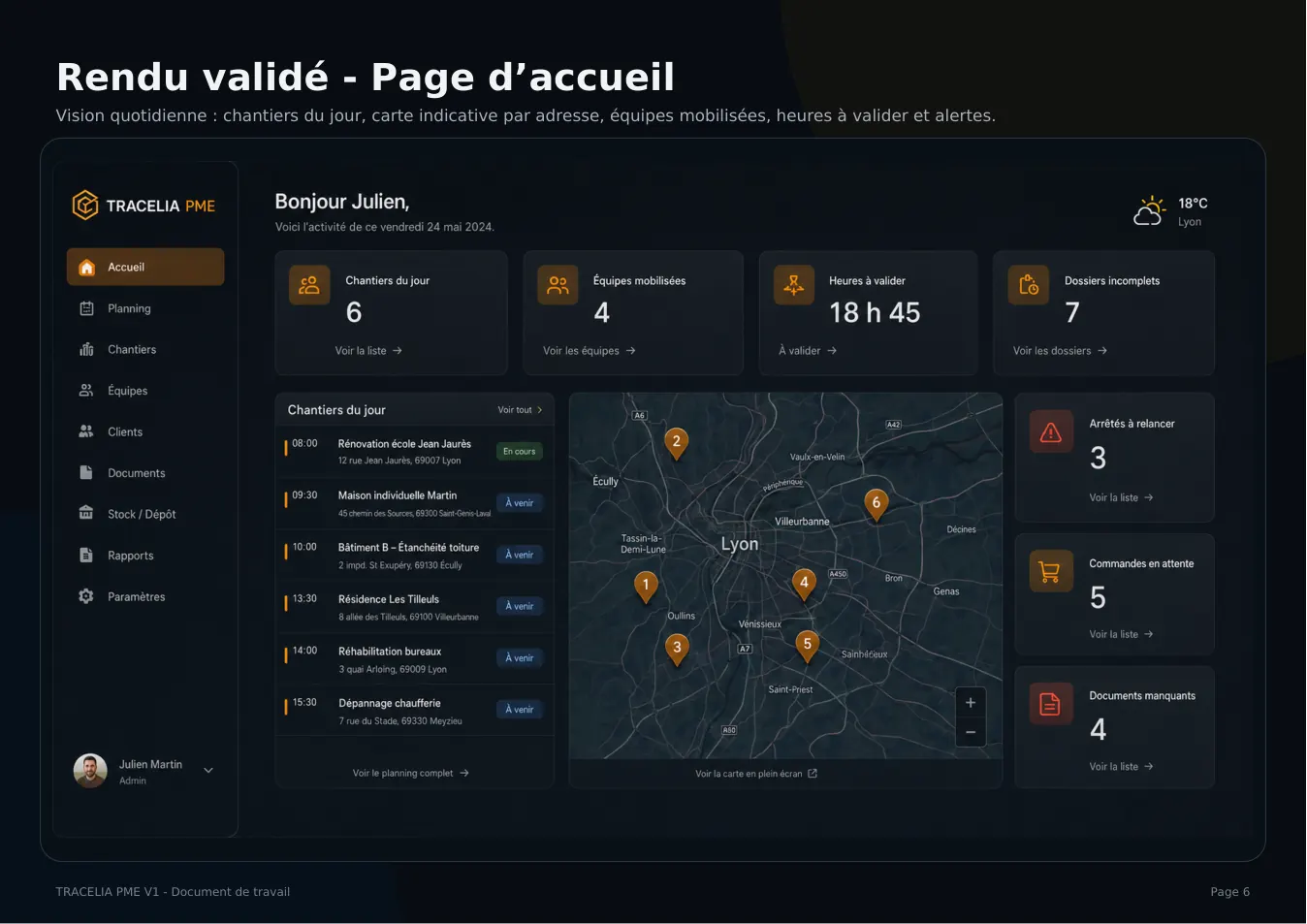Image resolution: width=1307 pixels, height=924 pixels.
Task: Zoom in on the map with plus
Action: [971, 703]
